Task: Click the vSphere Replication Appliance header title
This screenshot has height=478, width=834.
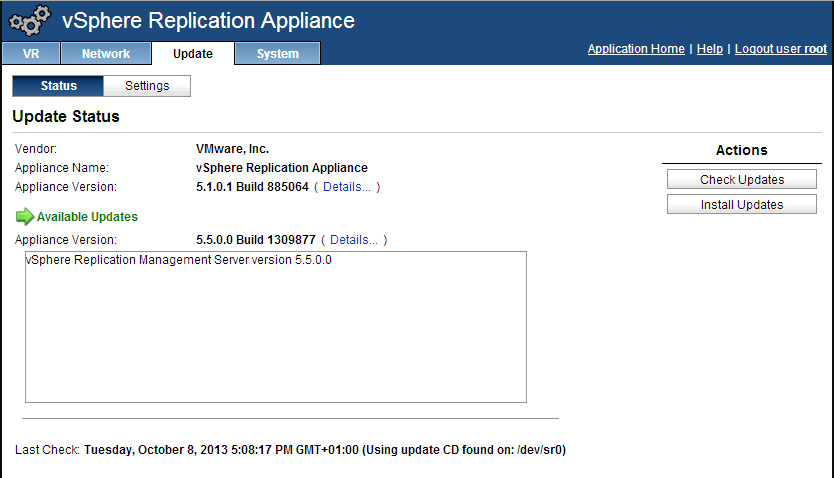Action: 208,20
